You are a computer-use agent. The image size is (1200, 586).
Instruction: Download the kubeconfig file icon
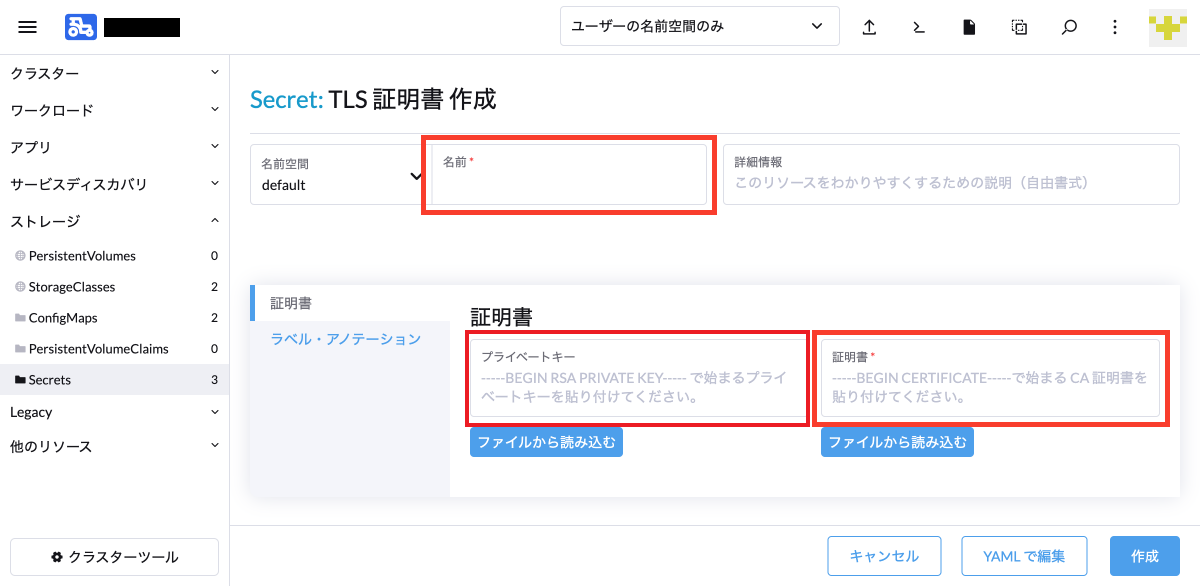[969, 27]
